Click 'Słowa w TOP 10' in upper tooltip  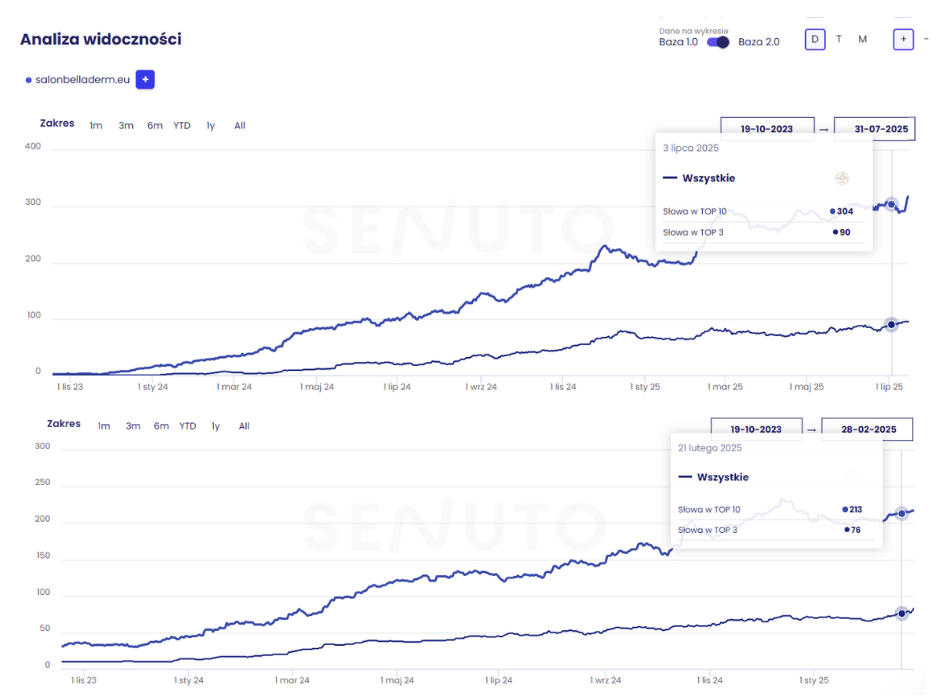[x=694, y=212]
